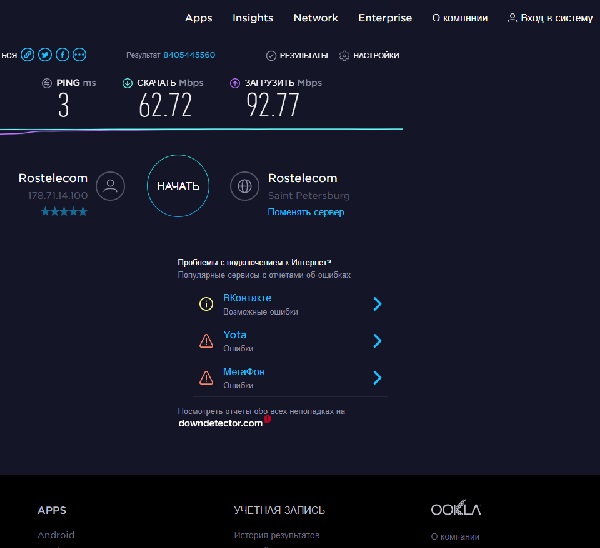
Task: Open result ID 8405445560 link
Action: [x=189, y=55]
